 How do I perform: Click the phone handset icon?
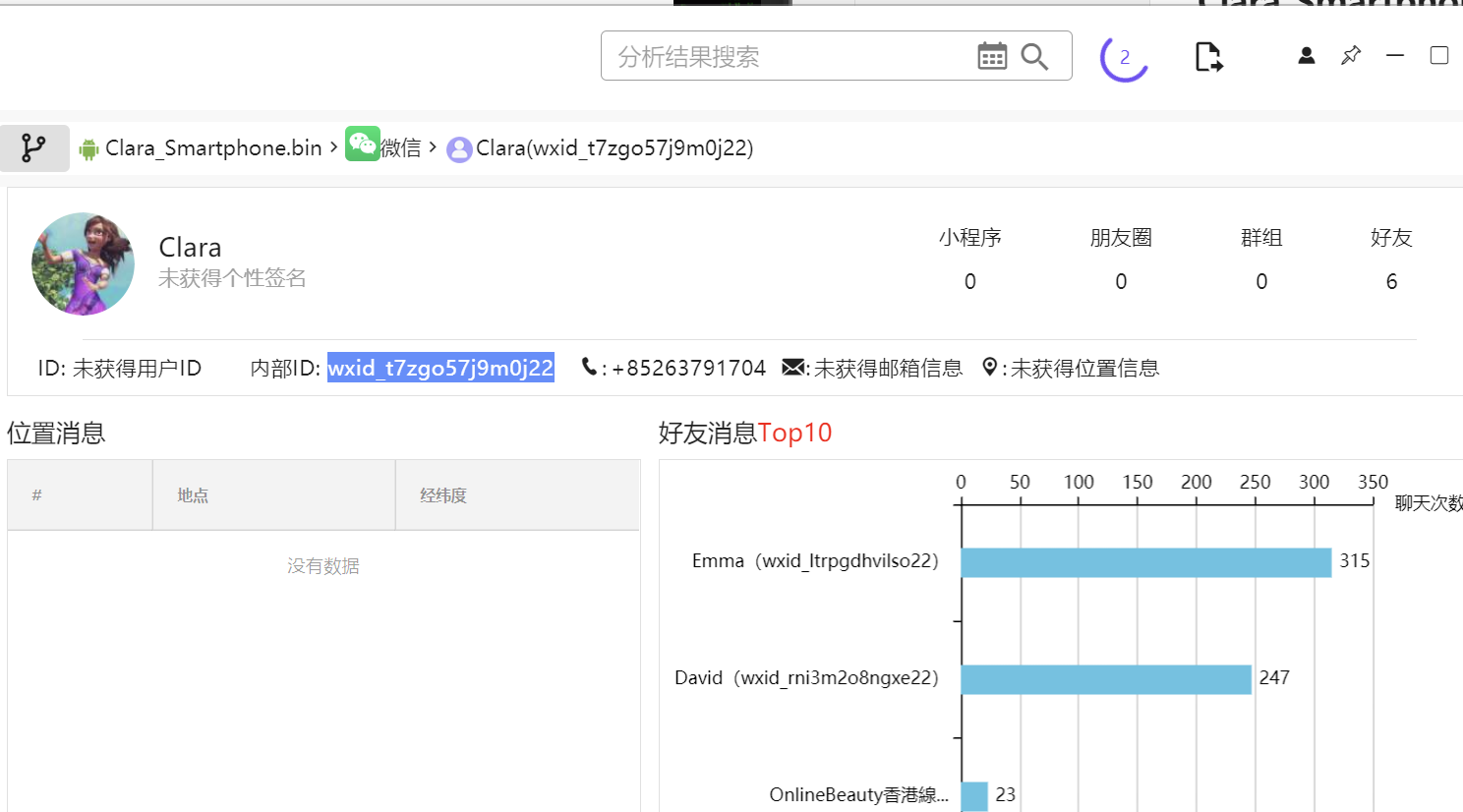pos(589,367)
